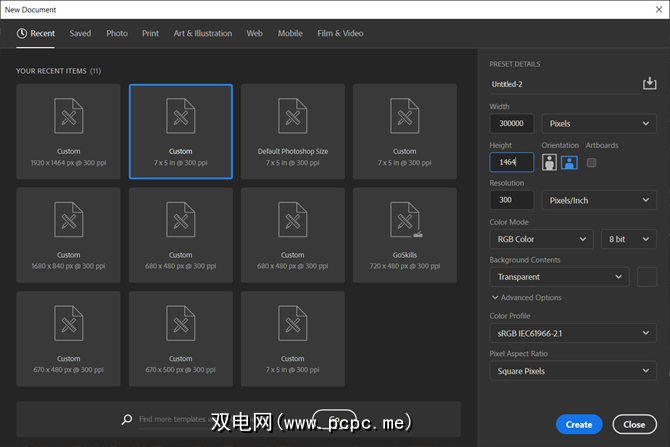Choose the Default Photoshop Size preset icon

[292, 118]
